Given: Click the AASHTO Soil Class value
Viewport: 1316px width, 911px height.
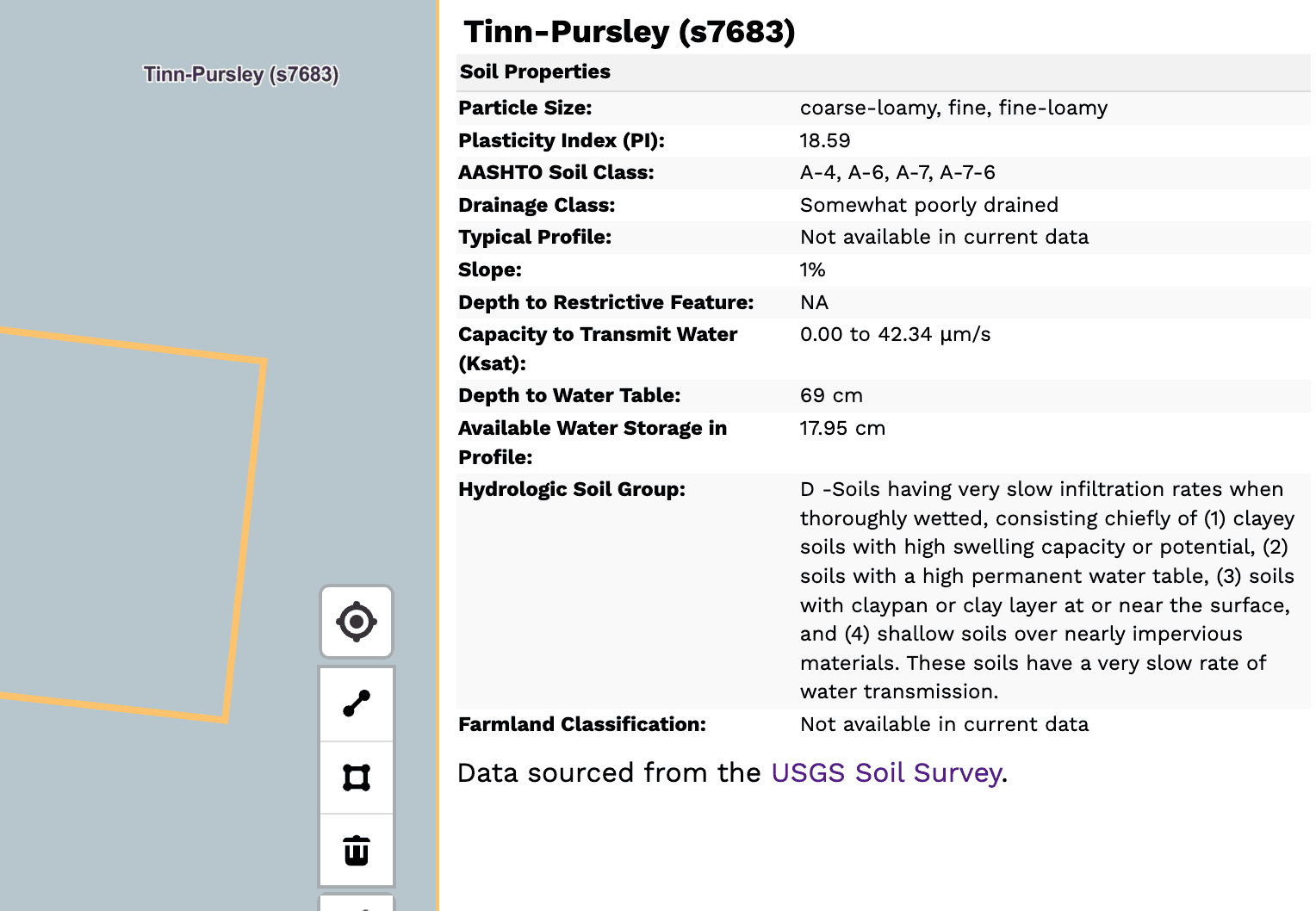Looking at the screenshot, I should (x=897, y=172).
